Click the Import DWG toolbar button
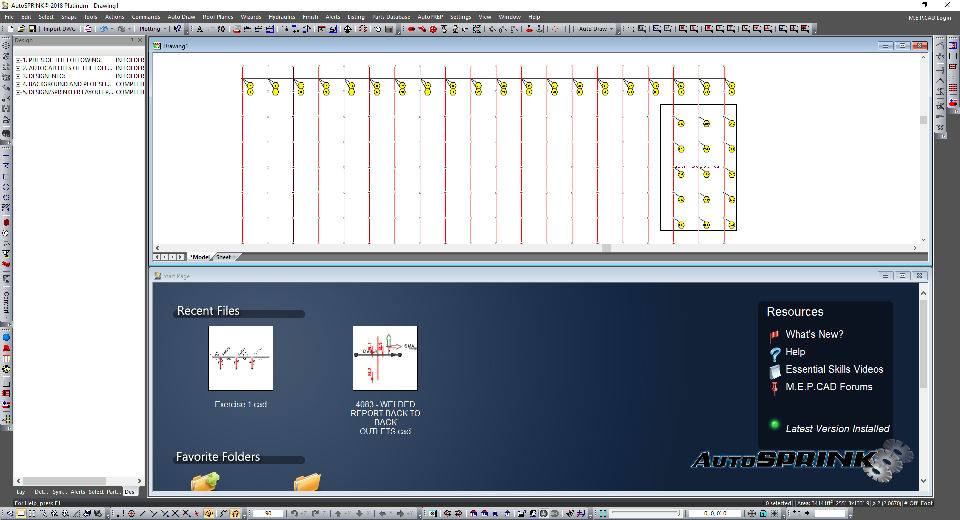Viewport: 960px width, 520px height. 59,29
